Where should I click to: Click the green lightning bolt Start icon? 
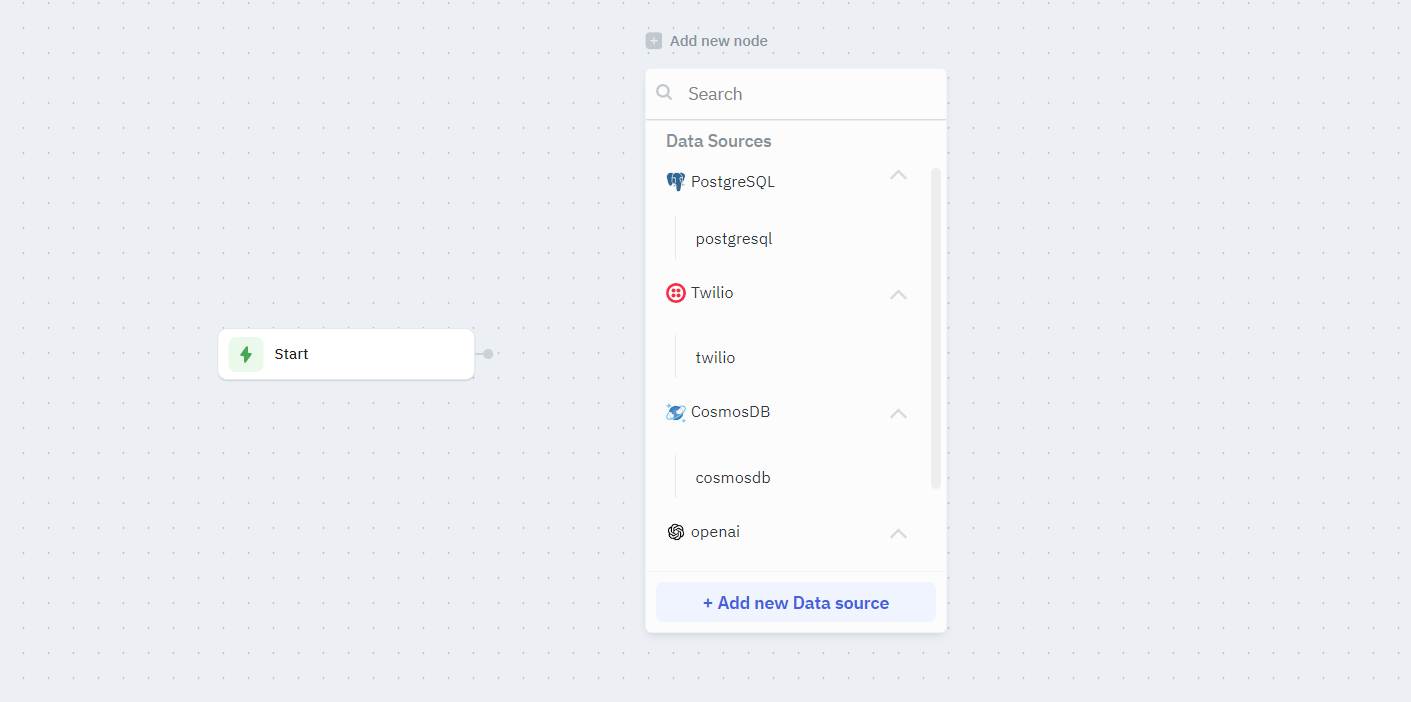coord(246,354)
